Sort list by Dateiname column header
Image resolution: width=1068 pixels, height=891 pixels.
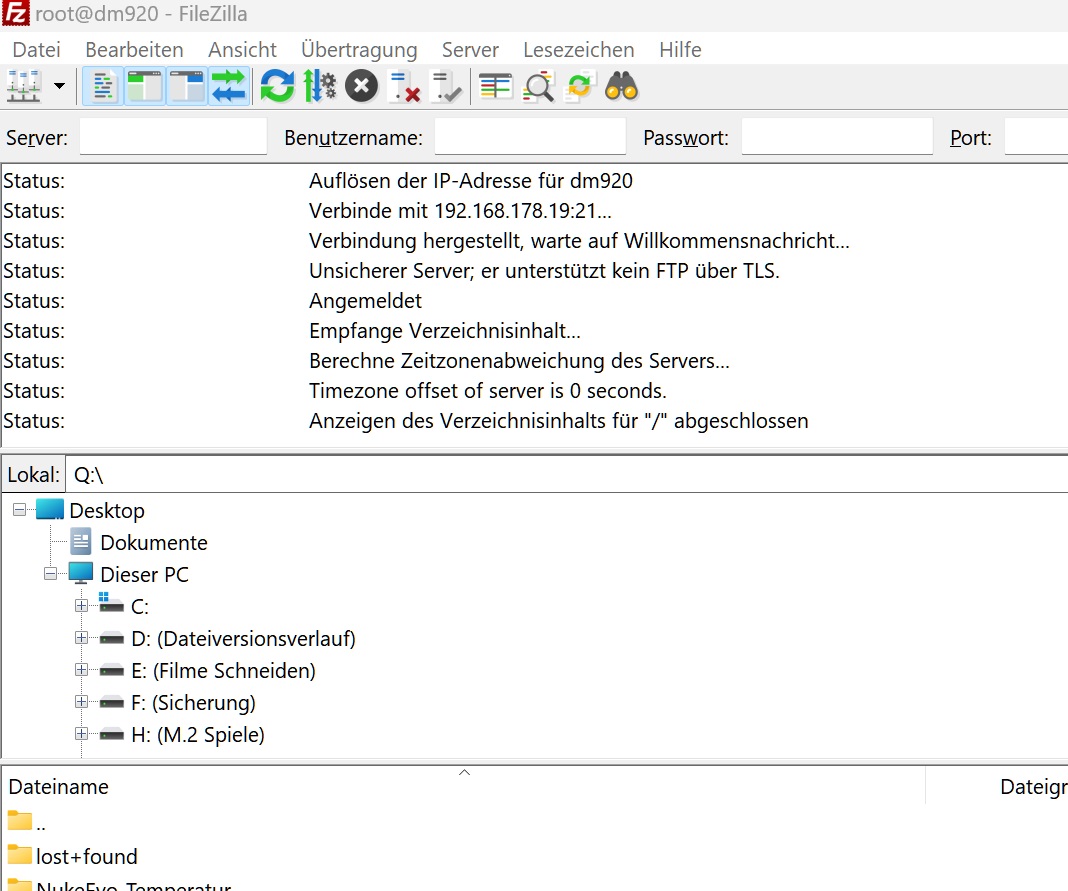tap(58, 787)
